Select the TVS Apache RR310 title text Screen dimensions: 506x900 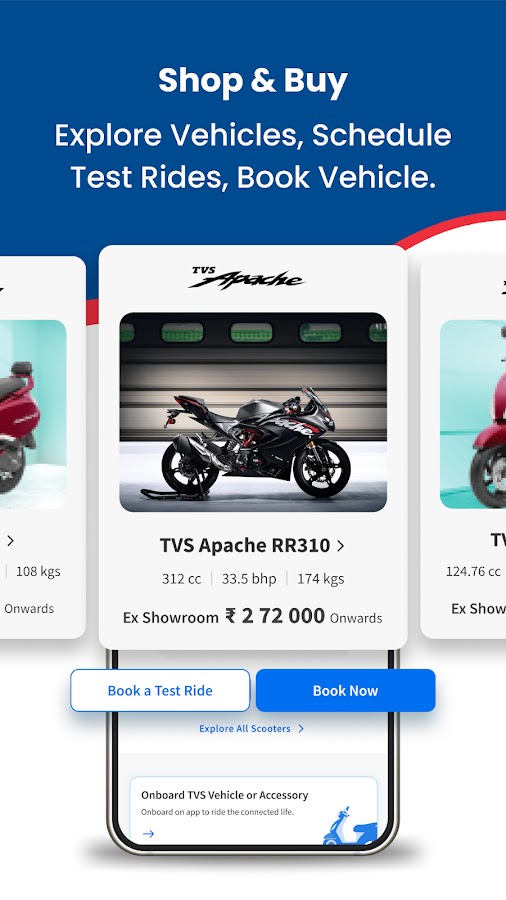point(245,545)
